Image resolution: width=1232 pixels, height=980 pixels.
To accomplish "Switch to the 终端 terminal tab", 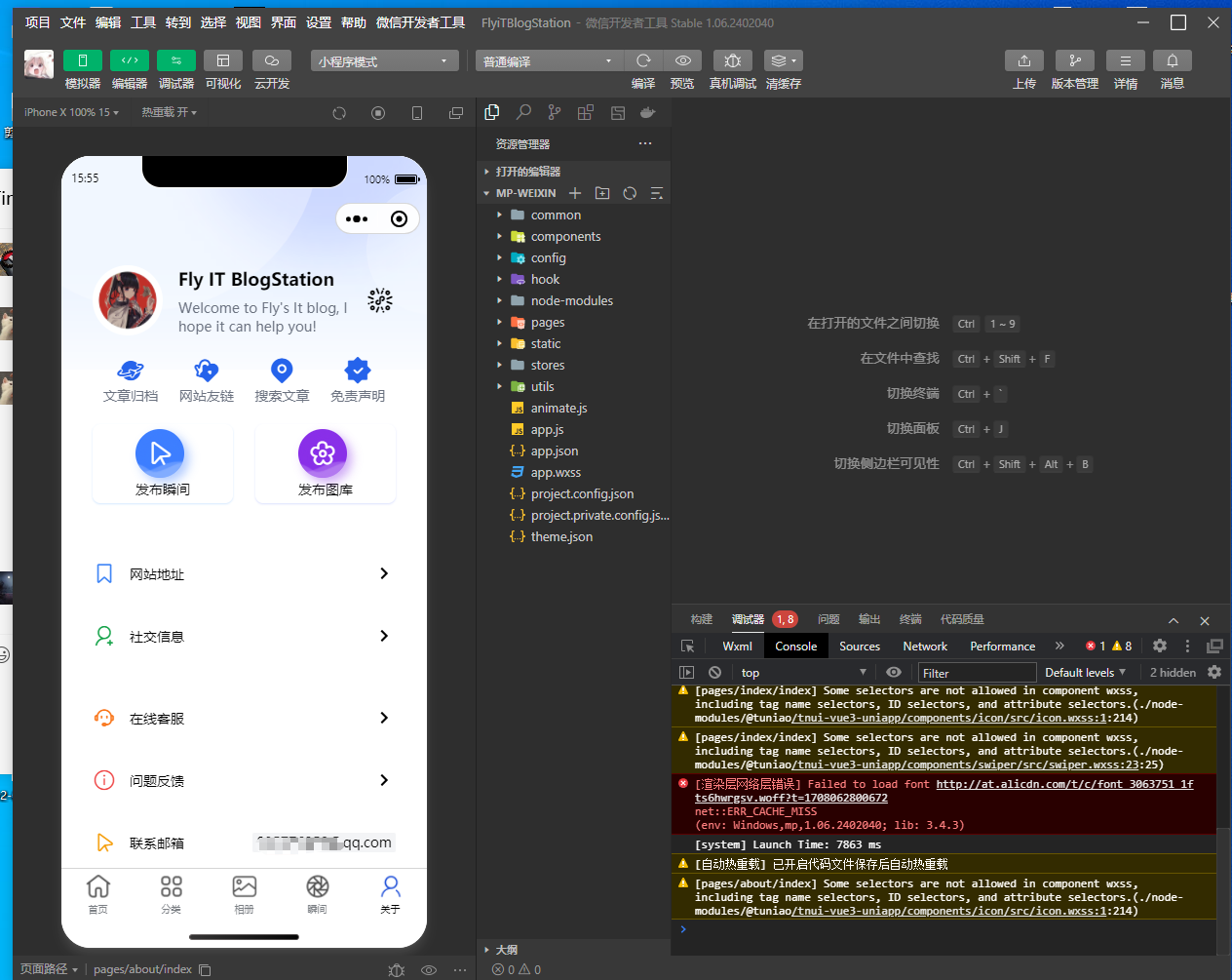I will pyautogui.click(x=910, y=619).
